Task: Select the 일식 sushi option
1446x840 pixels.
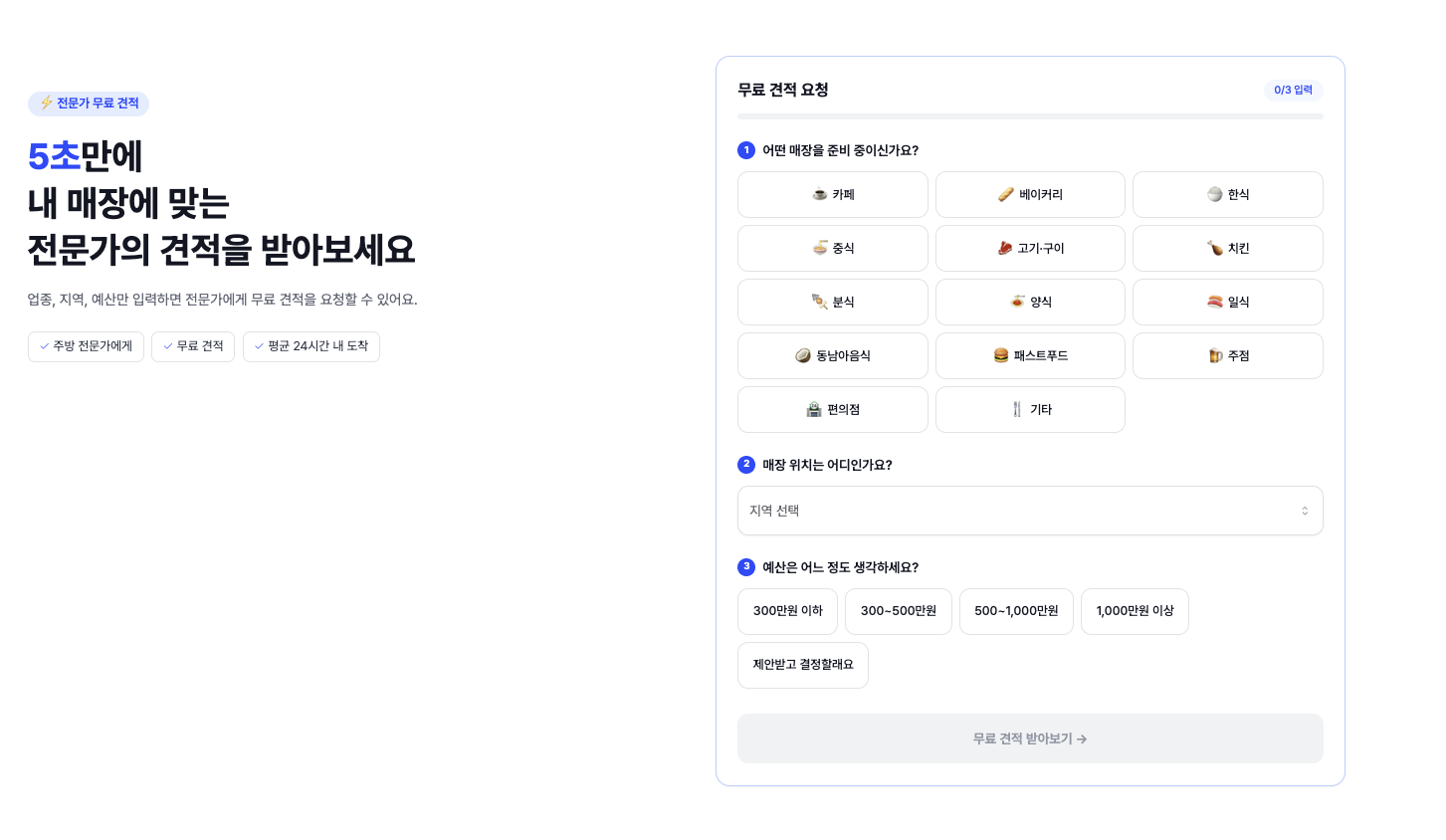Action: tap(1227, 302)
